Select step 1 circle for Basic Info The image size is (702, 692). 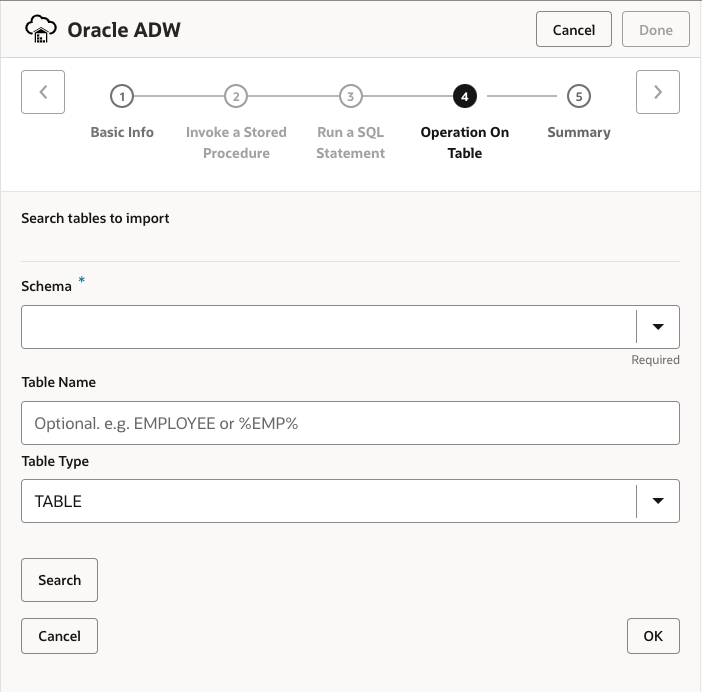122,96
